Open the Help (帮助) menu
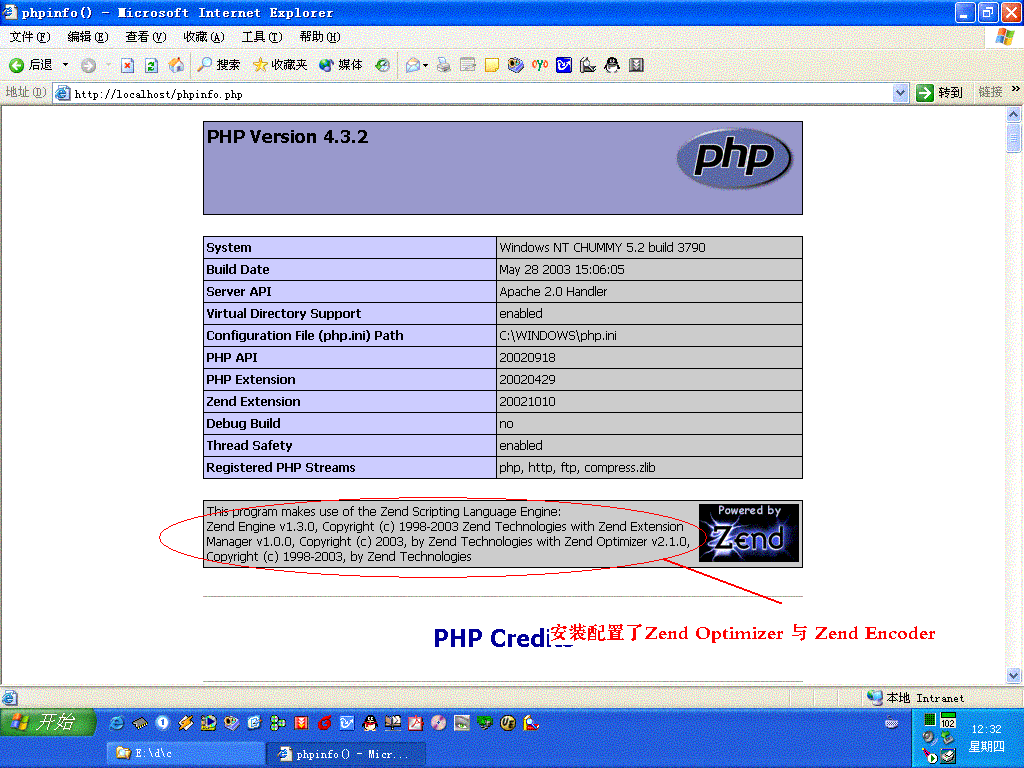 pos(320,37)
